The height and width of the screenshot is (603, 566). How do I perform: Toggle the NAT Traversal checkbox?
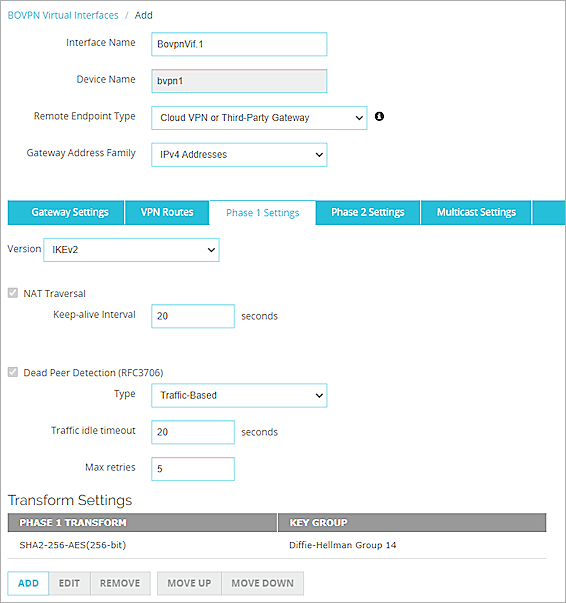pyautogui.click(x=13, y=293)
